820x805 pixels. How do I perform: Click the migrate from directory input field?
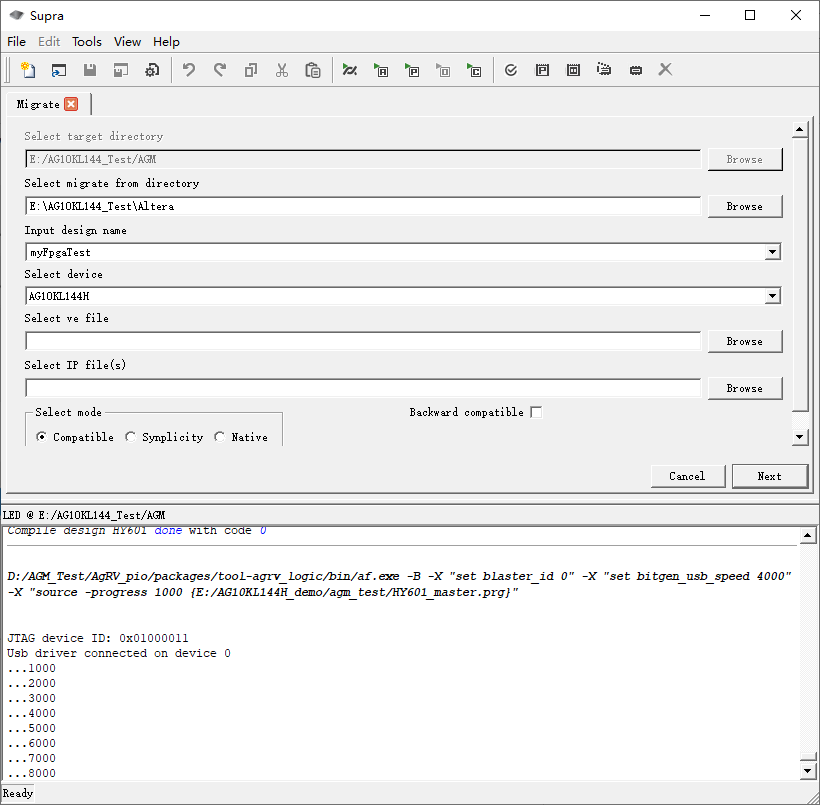[x=363, y=206]
